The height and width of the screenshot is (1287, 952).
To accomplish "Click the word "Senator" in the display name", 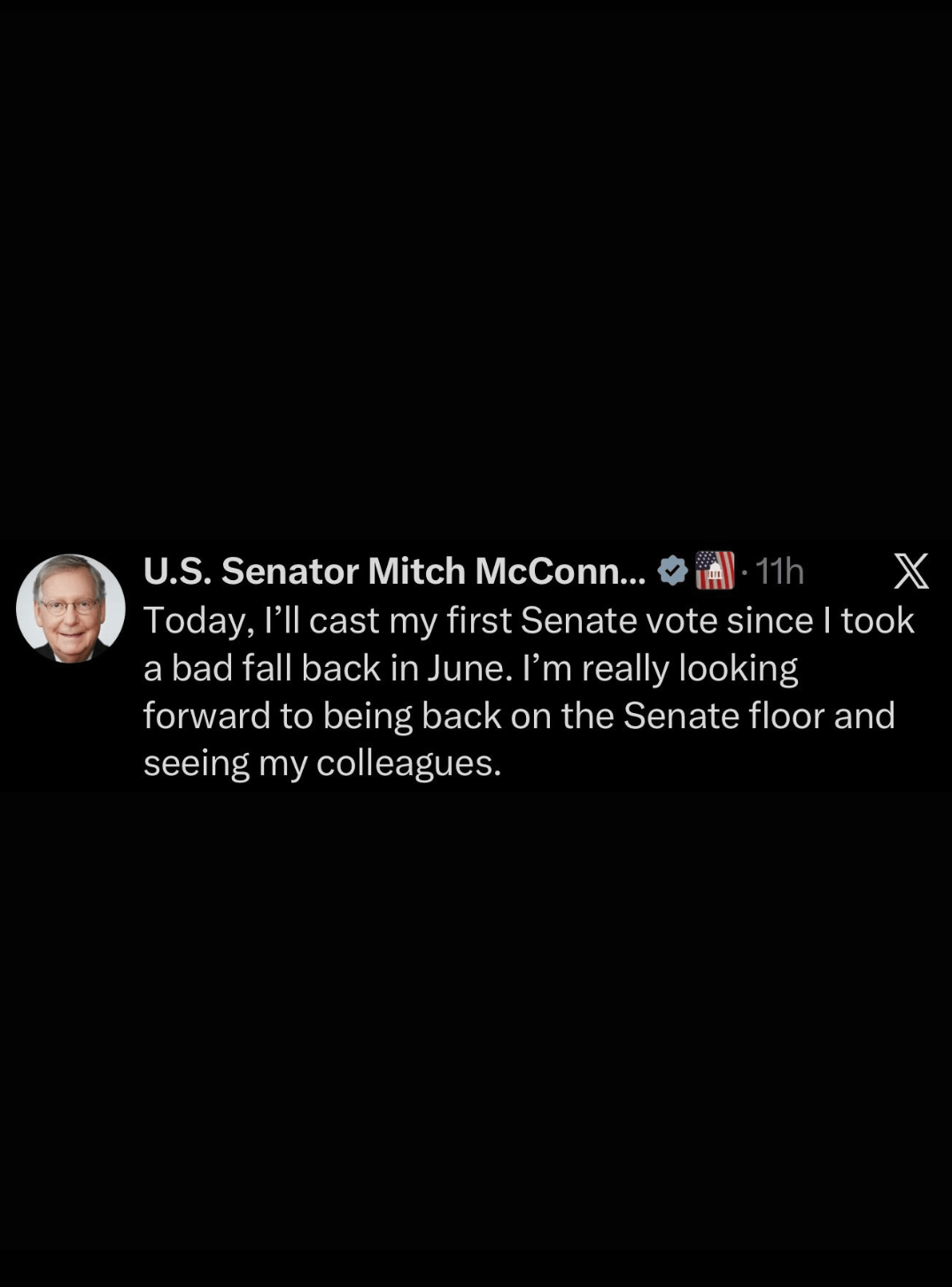I will pyautogui.click(x=290, y=571).
